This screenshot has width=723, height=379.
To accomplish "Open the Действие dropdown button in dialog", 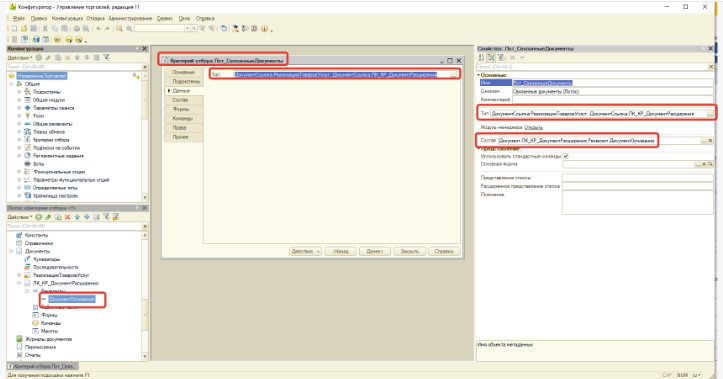I will (305, 251).
